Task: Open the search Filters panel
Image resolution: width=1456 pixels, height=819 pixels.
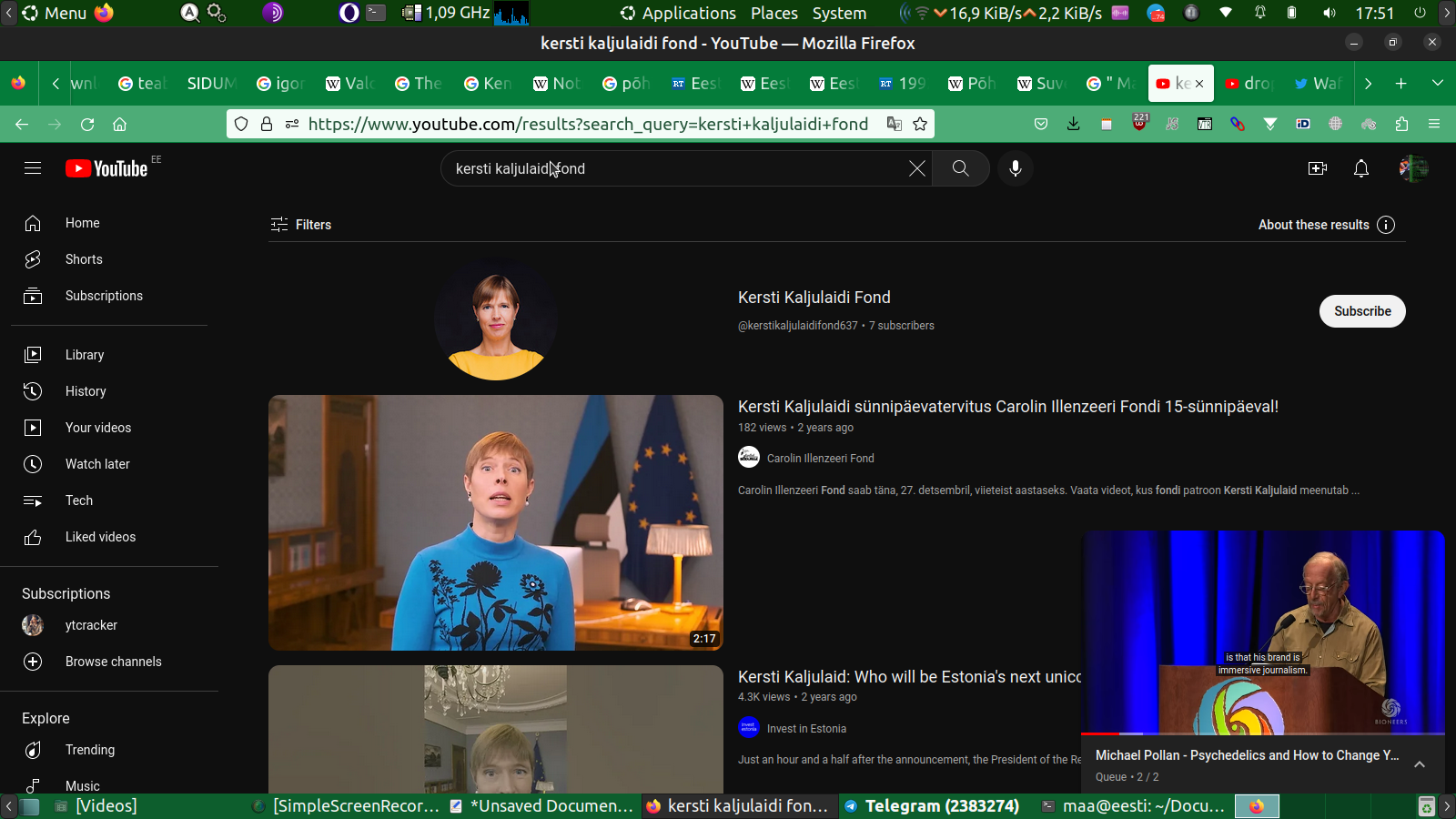Action: pyautogui.click(x=301, y=225)
